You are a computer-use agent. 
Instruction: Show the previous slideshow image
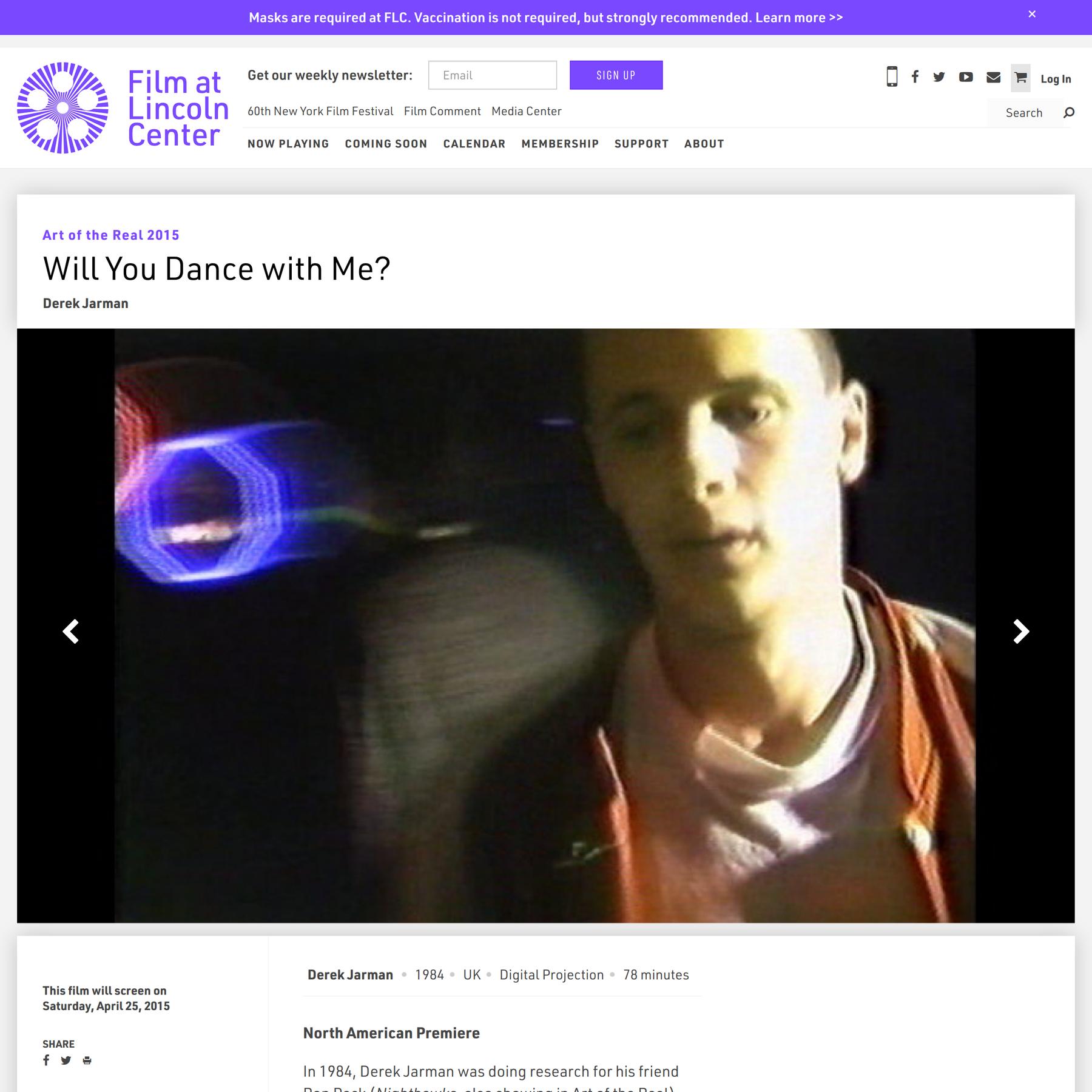(x=71, y=632)
